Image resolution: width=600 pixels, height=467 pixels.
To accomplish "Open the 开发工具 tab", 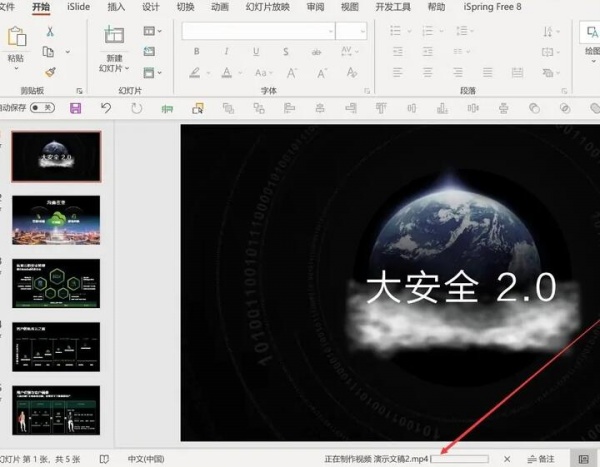I will [393, 7].
